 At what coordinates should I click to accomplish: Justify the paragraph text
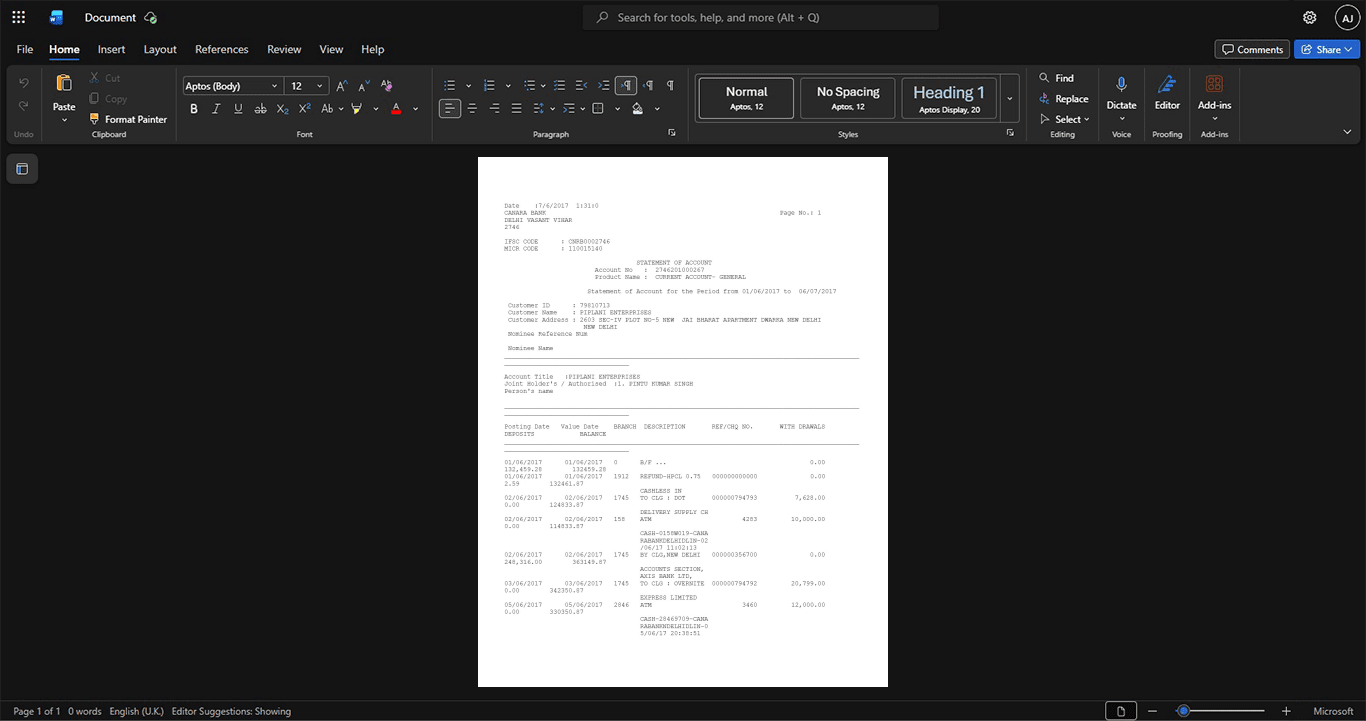point(516,108)
